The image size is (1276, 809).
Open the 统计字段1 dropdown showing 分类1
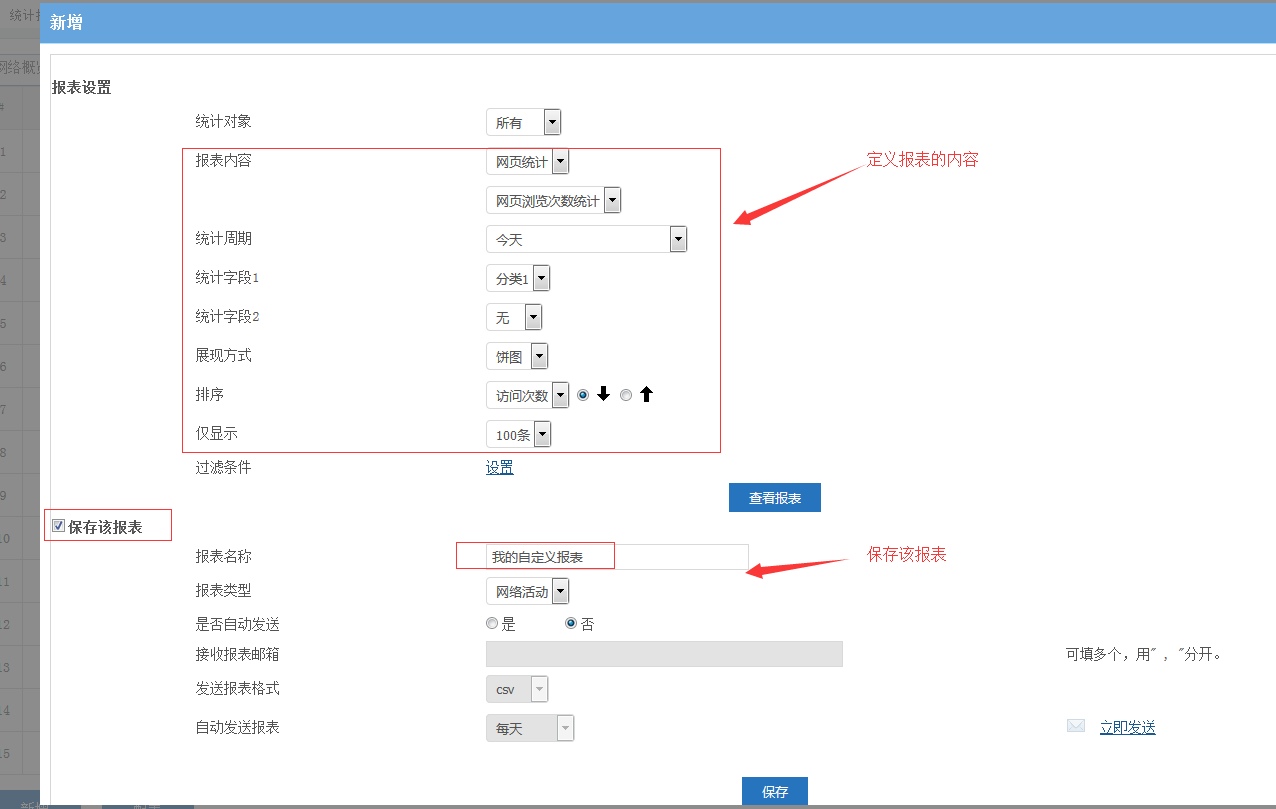tap(518, 278)
